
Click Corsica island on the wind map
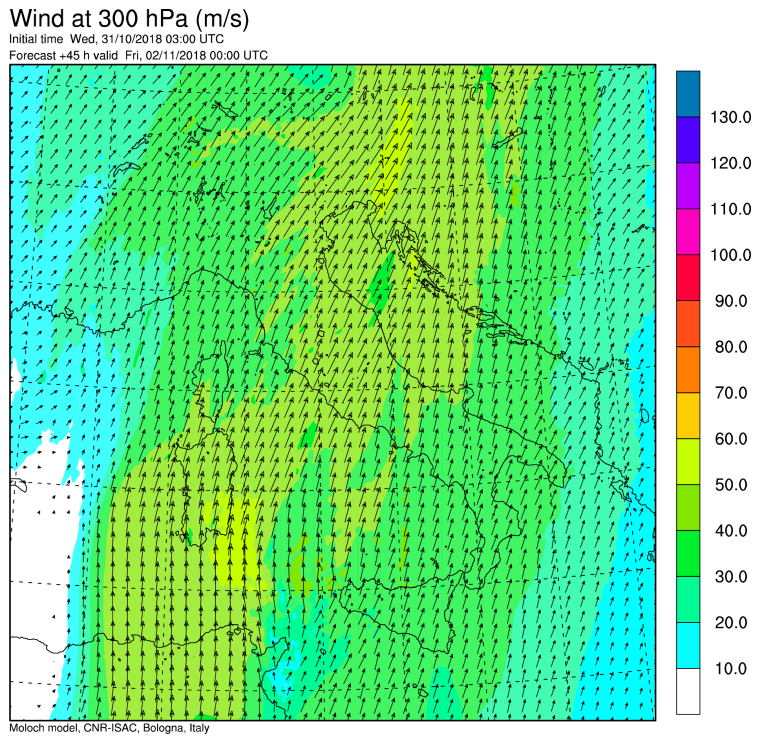(211, 380)
